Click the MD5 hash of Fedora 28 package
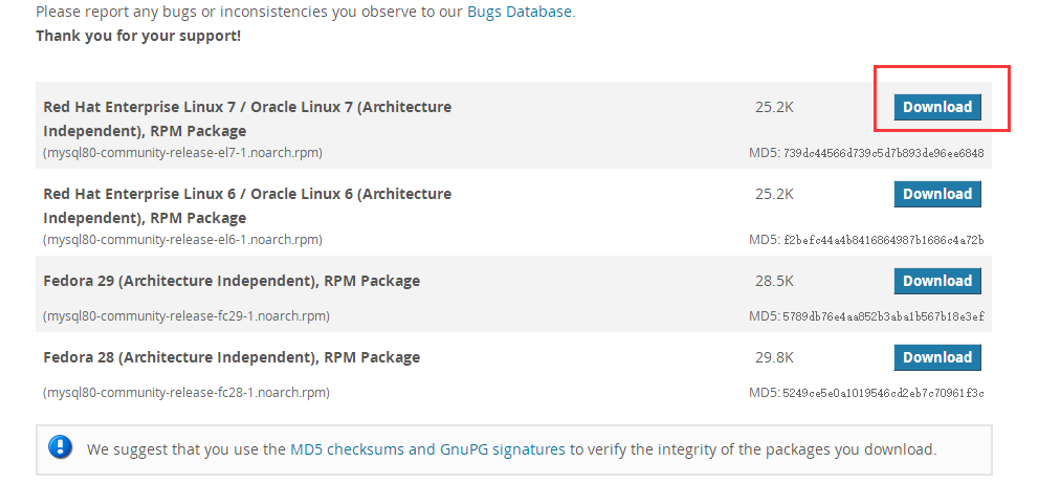The image size is (1056, 488). pyautogui.click(x=883, y=393)
